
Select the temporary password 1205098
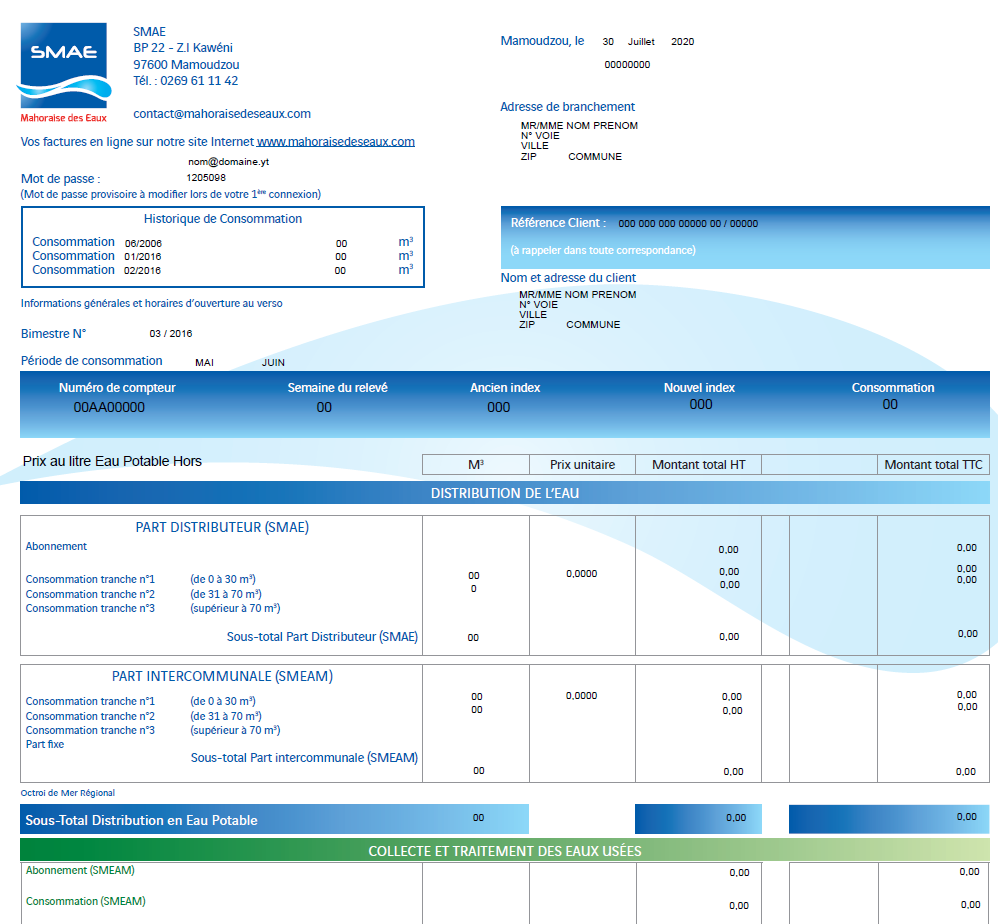point(206,178)
